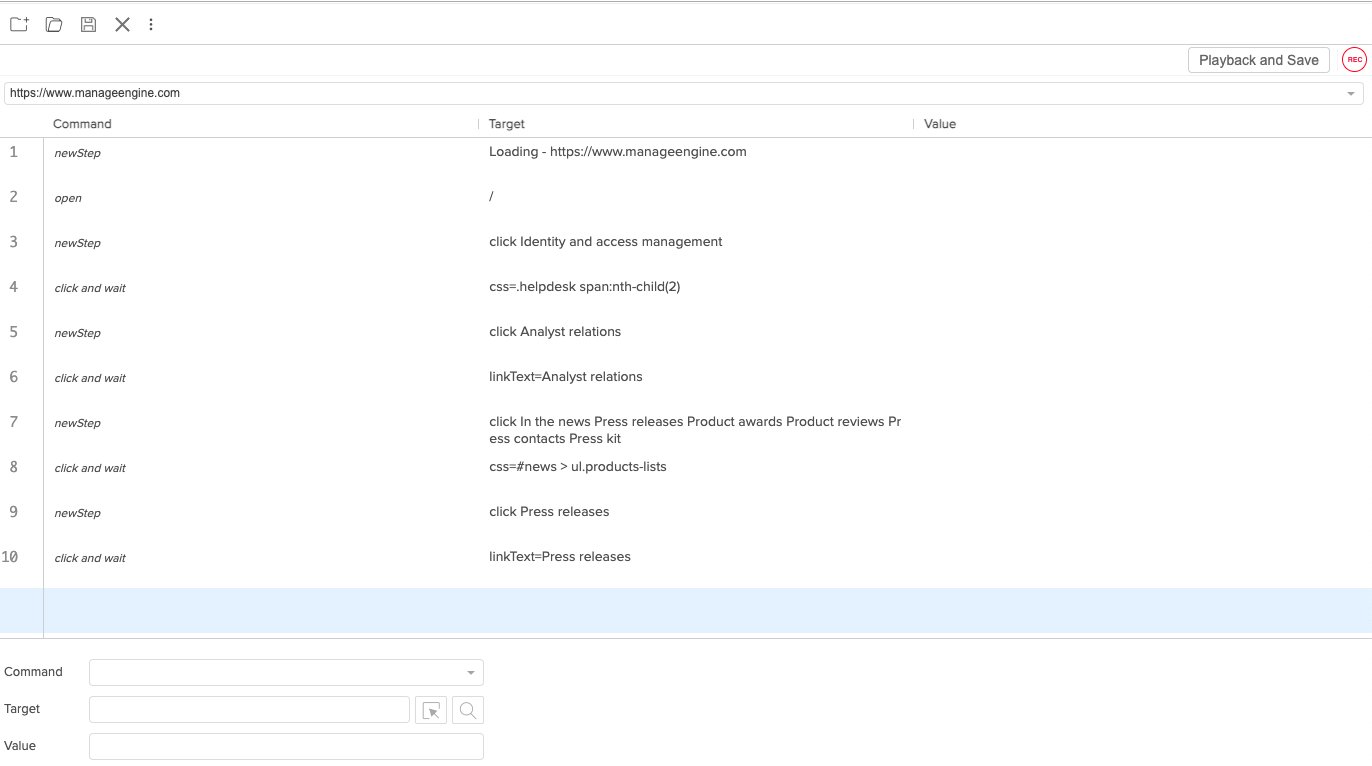The width and height of the screenshot is (1372, 766).
Task: Open a test with the folder icon
Action: 54,24
